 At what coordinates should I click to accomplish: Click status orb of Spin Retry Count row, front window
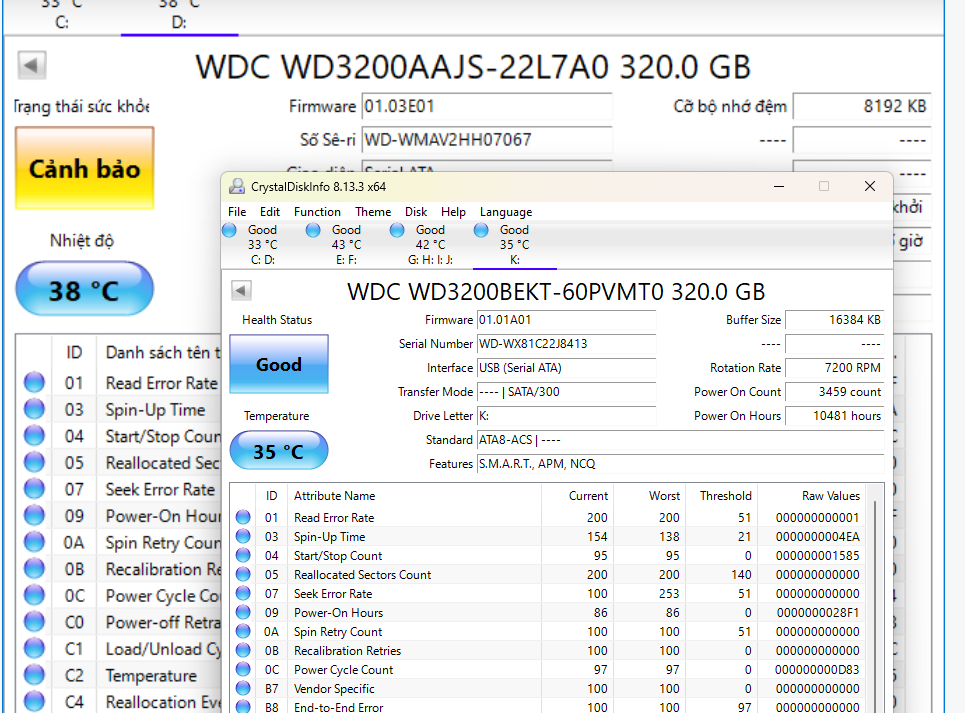[243, 631]
